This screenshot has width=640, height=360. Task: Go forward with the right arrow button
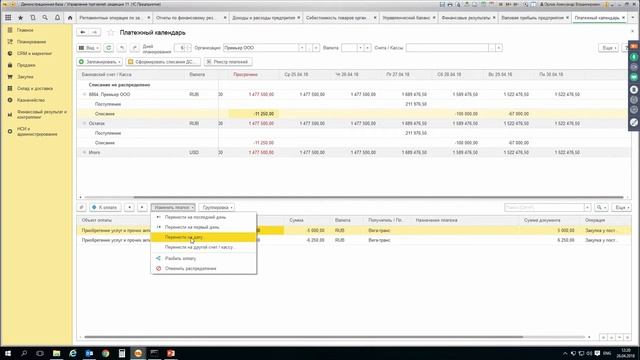[x=94, y=32]
